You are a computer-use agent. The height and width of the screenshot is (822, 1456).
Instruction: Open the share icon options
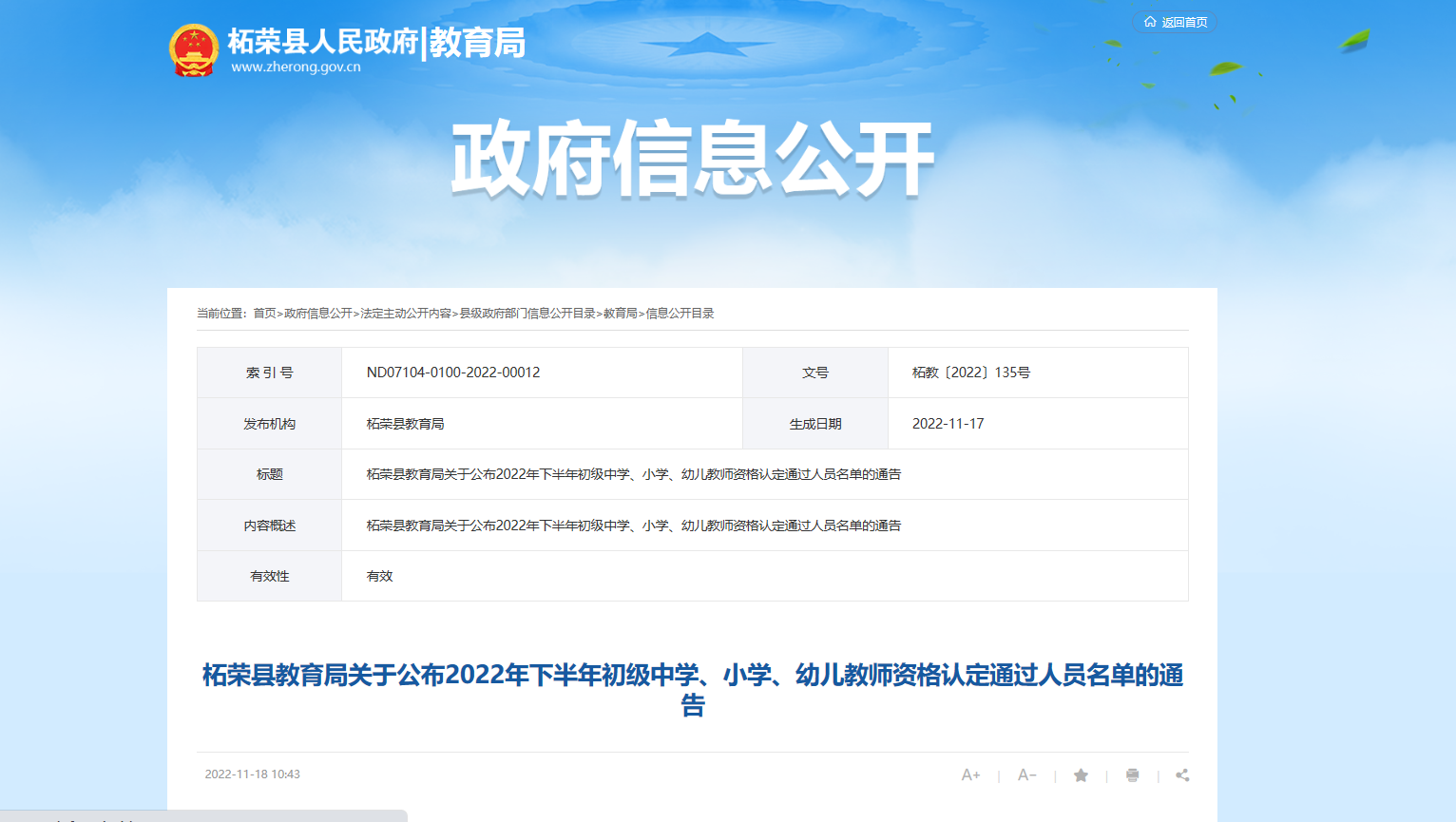point(1182,775)
